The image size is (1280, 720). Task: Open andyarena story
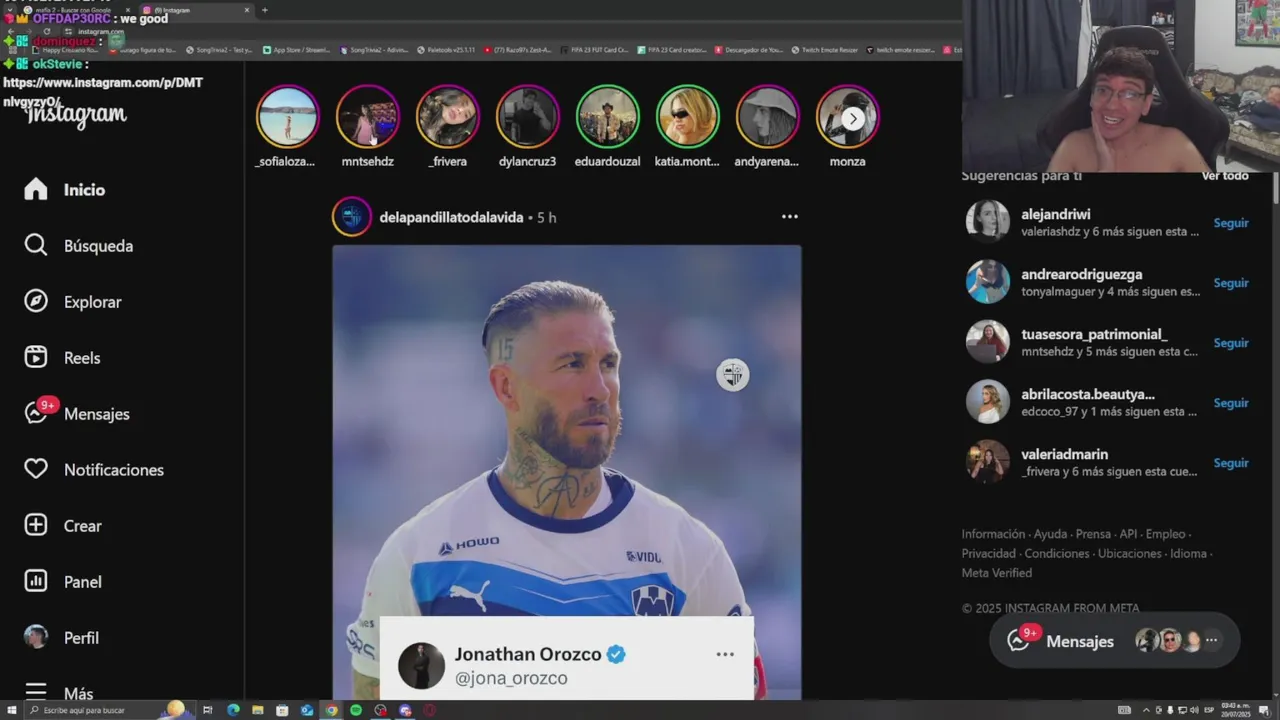pyautogui.click(x=767, y=117)
